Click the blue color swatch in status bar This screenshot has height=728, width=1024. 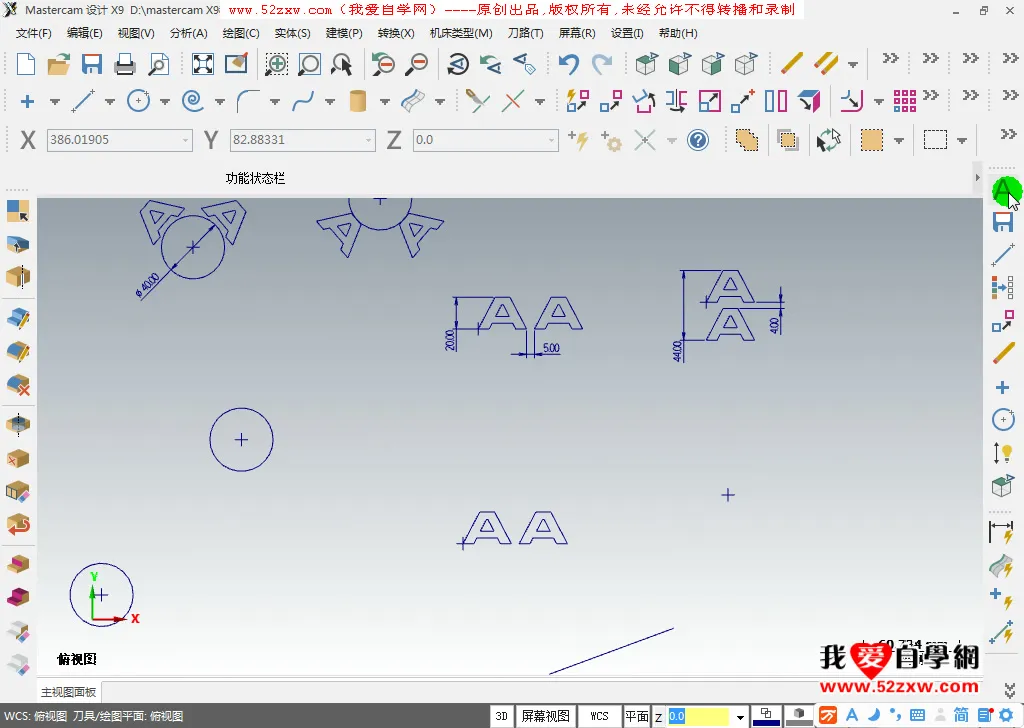(766, 716)
